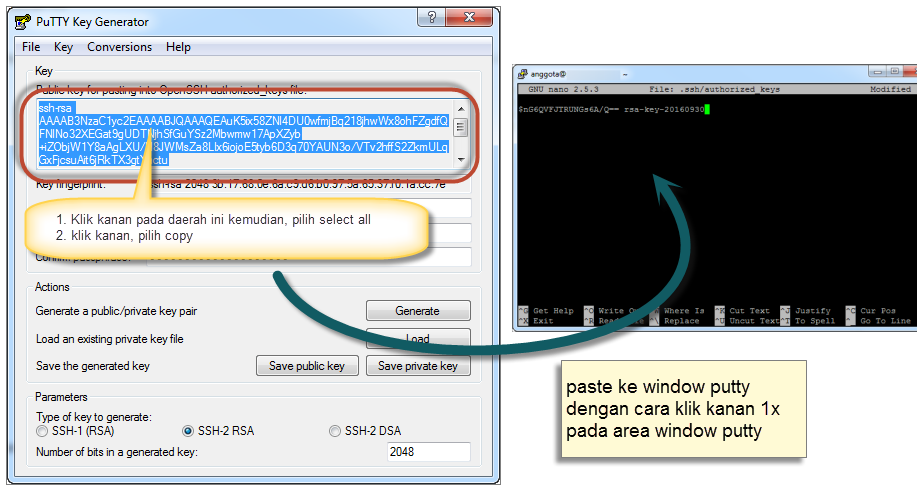Open the Key menu

click(x=64, y=47)
